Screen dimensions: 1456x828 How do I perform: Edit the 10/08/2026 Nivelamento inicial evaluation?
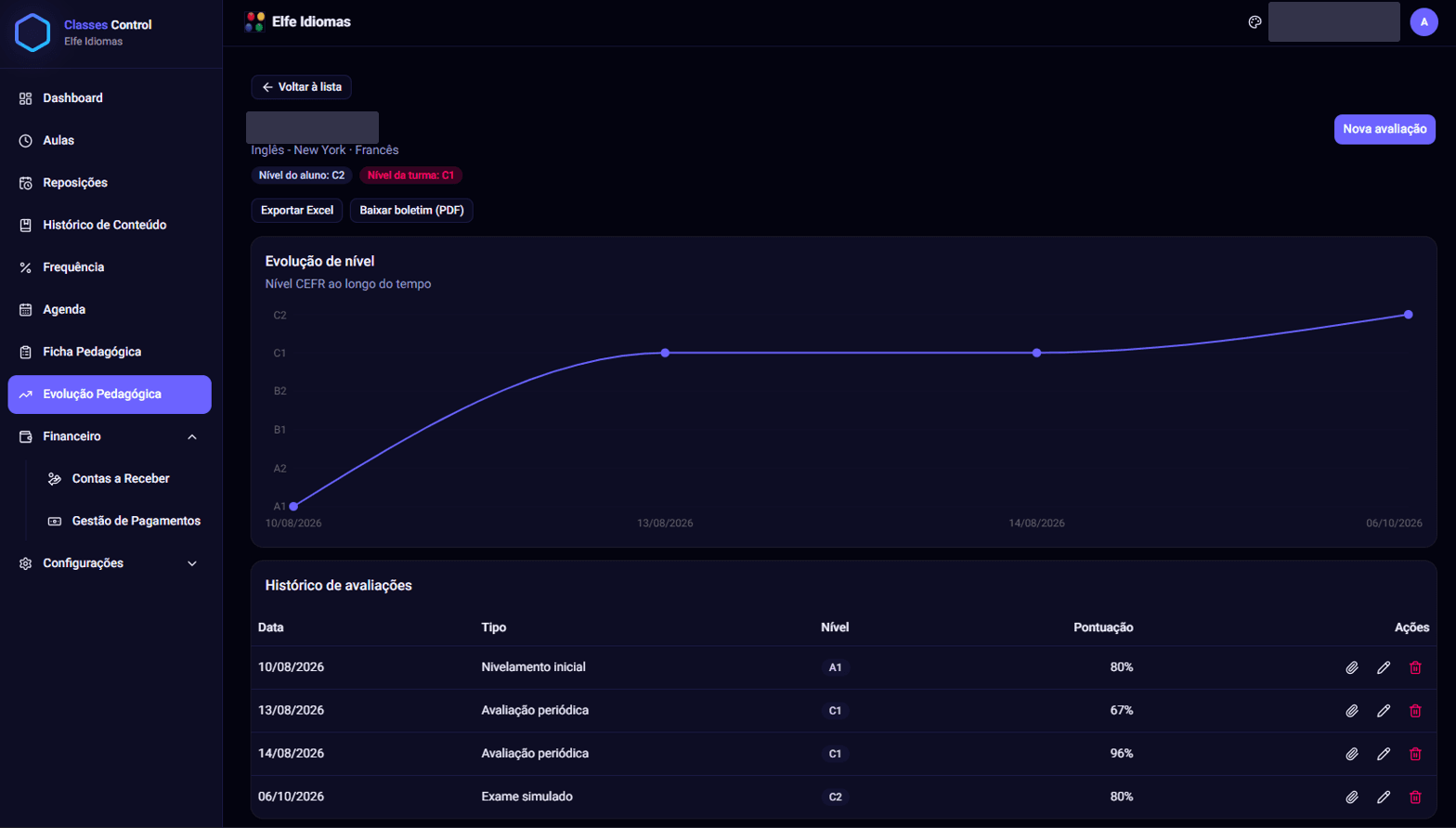coord(1384,667)
